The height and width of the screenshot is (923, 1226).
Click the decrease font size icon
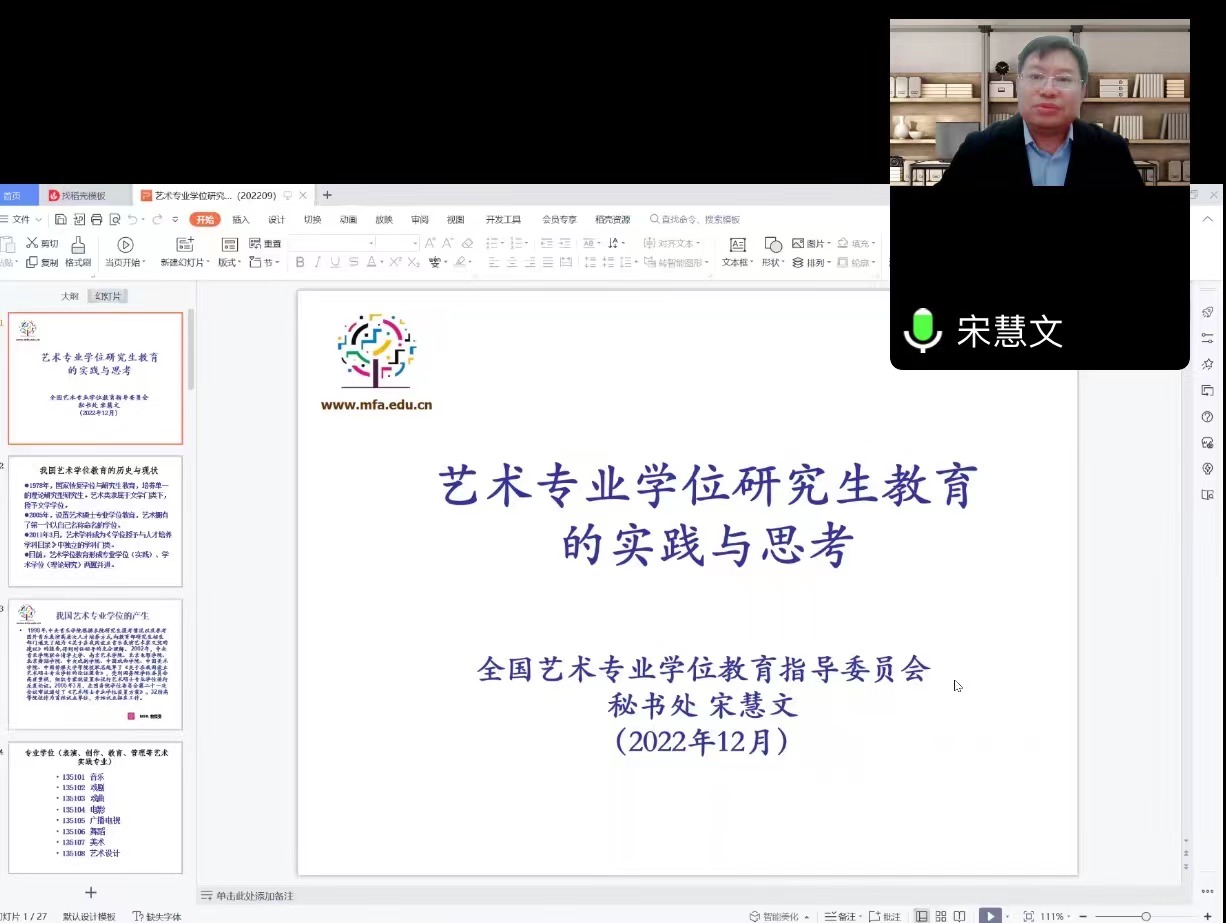coord(447,243)
